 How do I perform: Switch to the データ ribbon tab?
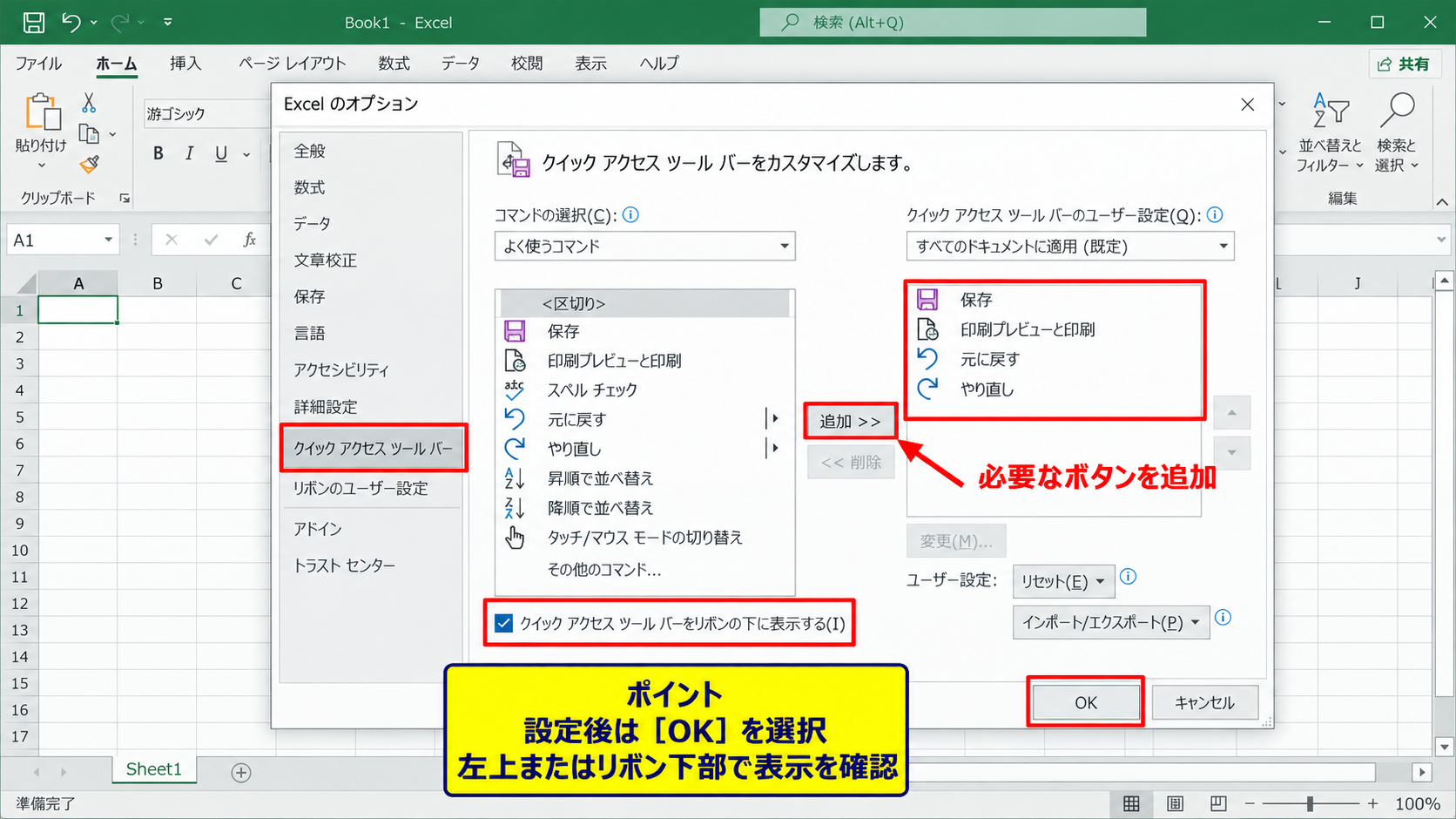(x=461, y=64)
